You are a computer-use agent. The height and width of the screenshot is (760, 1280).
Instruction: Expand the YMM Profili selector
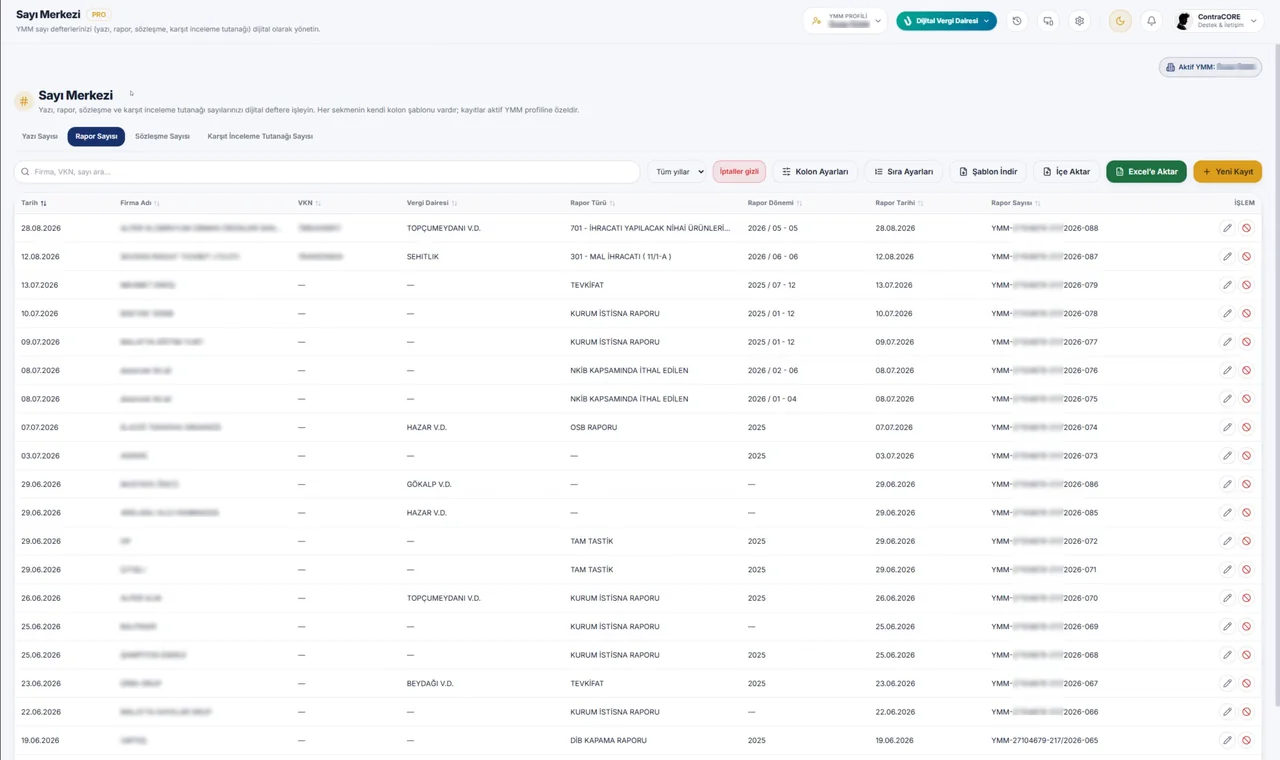pyautogui.click(x=845, y=21)
